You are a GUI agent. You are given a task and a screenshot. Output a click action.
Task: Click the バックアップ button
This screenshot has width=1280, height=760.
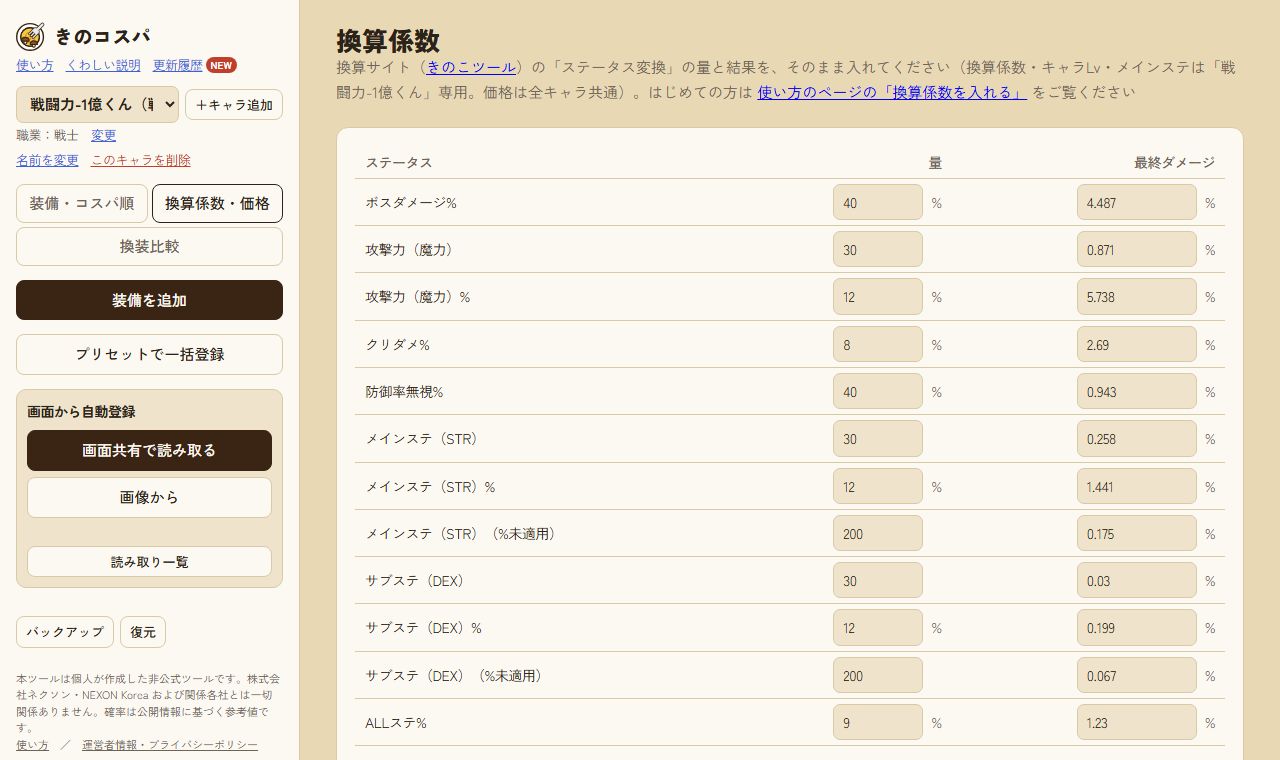(65, 632)
